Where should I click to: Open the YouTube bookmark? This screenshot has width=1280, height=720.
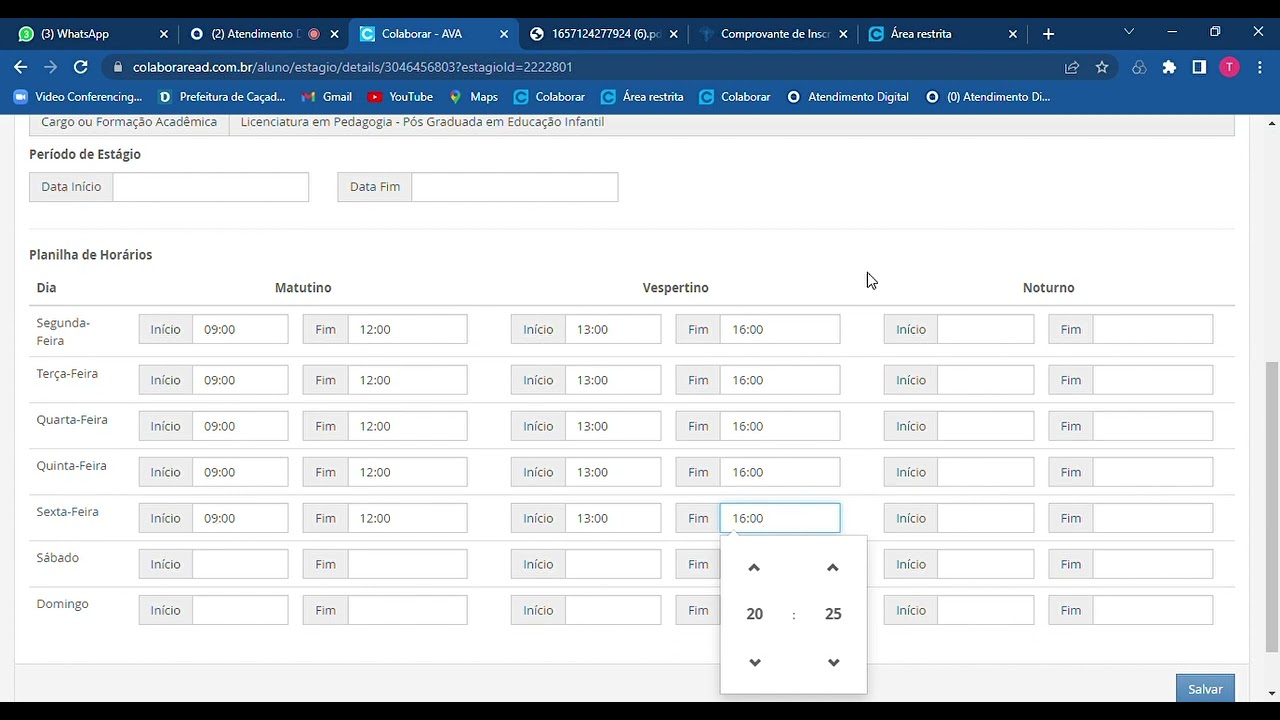400,97
